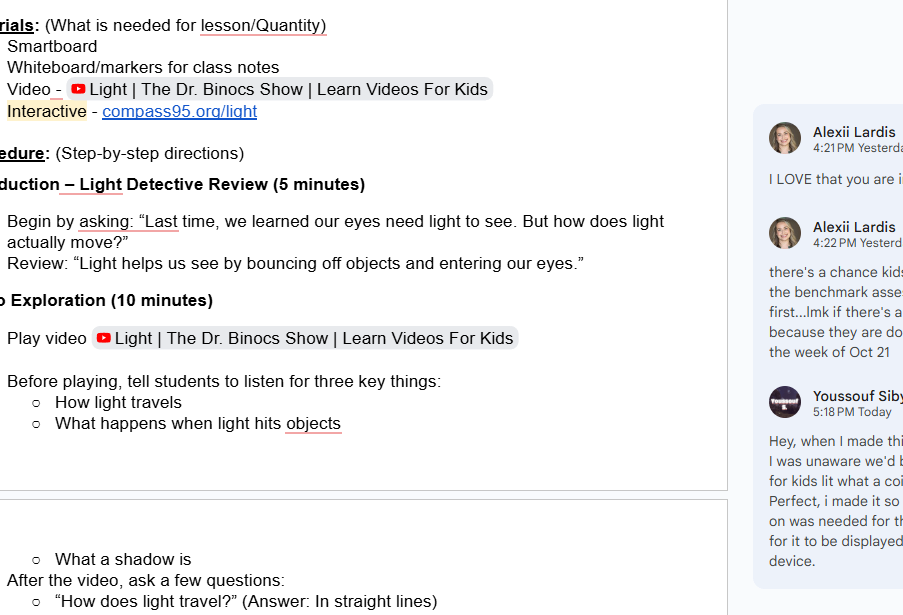Click Alexii Lardis's avatar on the 4:22 PM comment
Image resolution: width=903 pixels, height=615 pixels.
click(x=785, y=233)
